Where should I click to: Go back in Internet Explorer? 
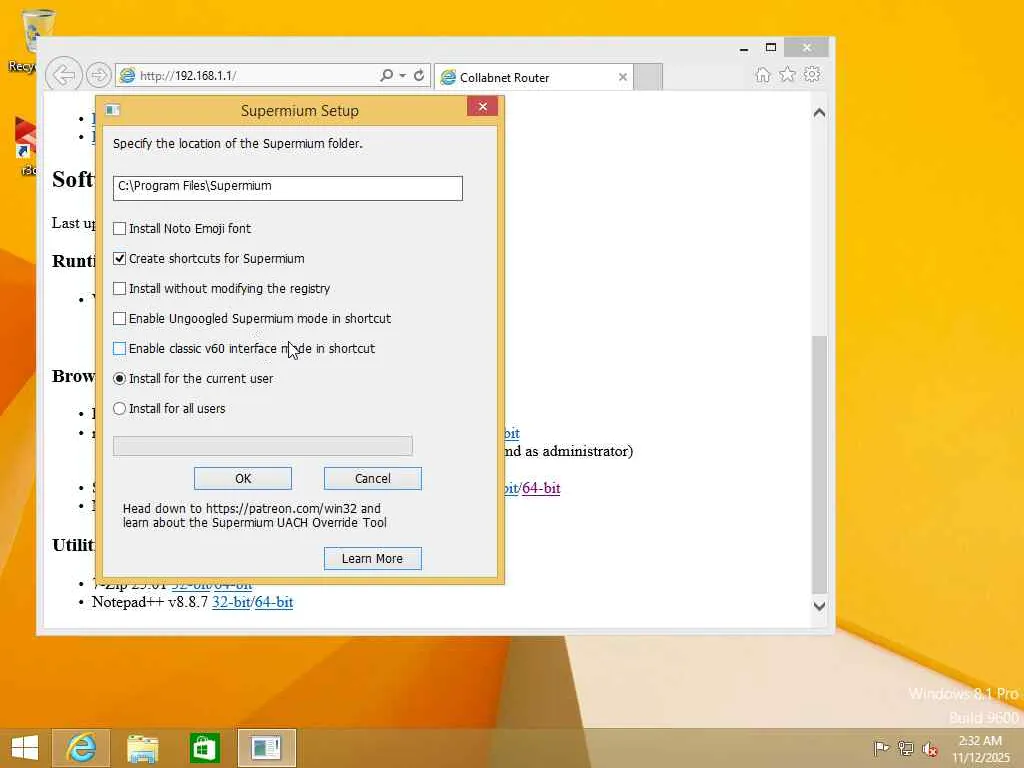(64, 75)
